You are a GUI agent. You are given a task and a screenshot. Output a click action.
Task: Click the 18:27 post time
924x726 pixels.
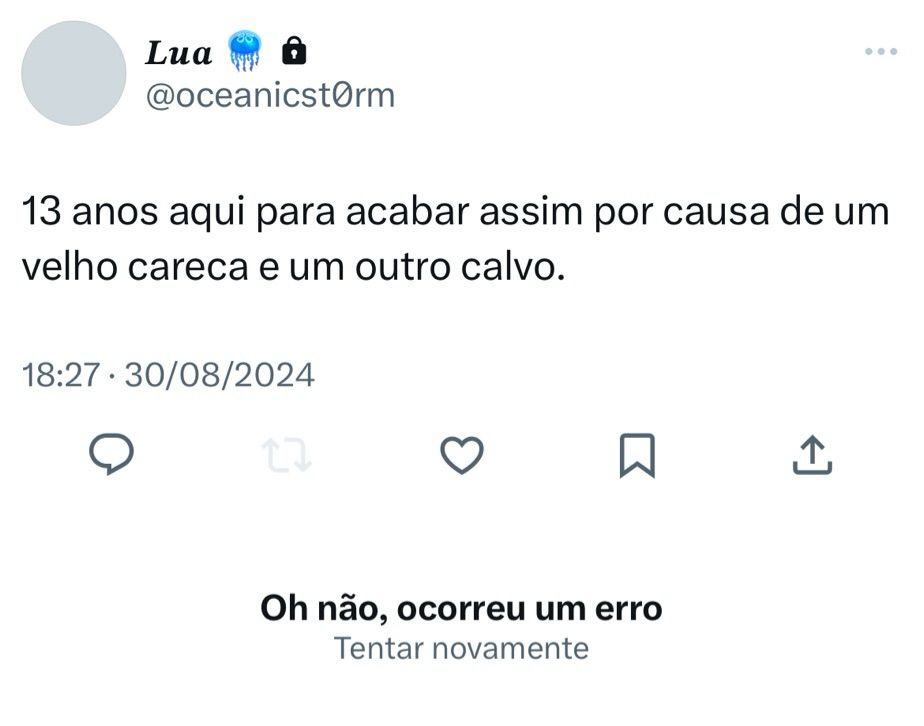coord(61,375)
